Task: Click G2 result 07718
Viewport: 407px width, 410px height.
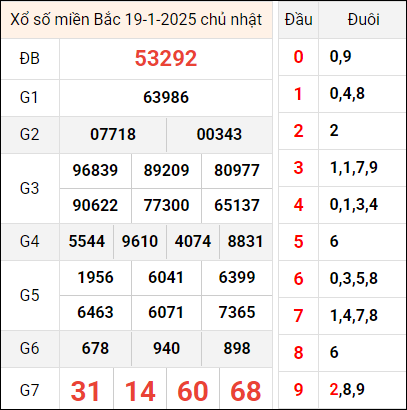Action: [x=113, y=134]
